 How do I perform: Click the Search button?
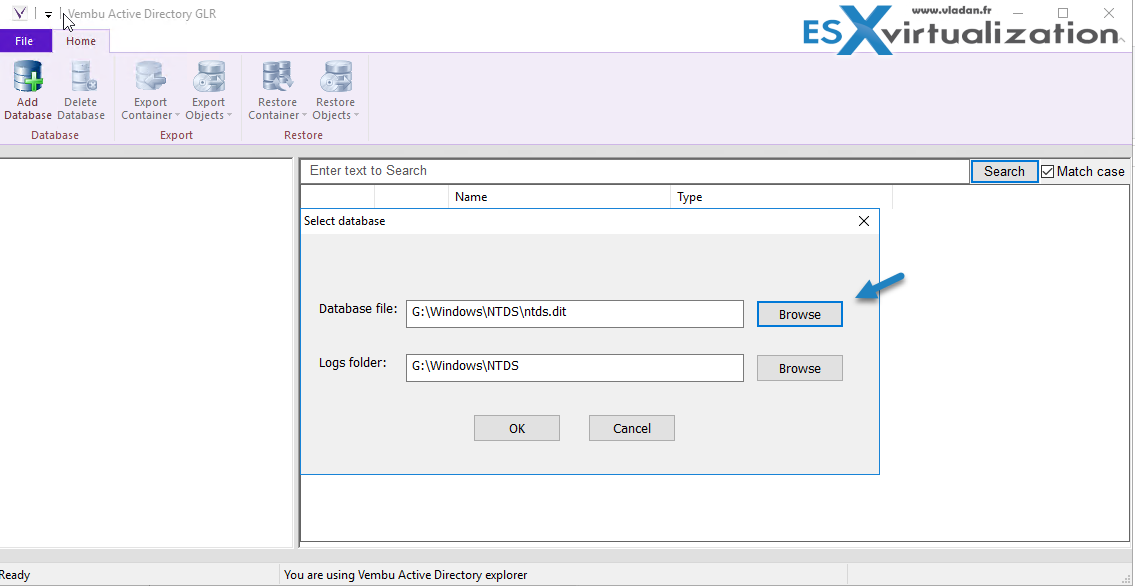pyautogui.click(x=1004, y=171)
